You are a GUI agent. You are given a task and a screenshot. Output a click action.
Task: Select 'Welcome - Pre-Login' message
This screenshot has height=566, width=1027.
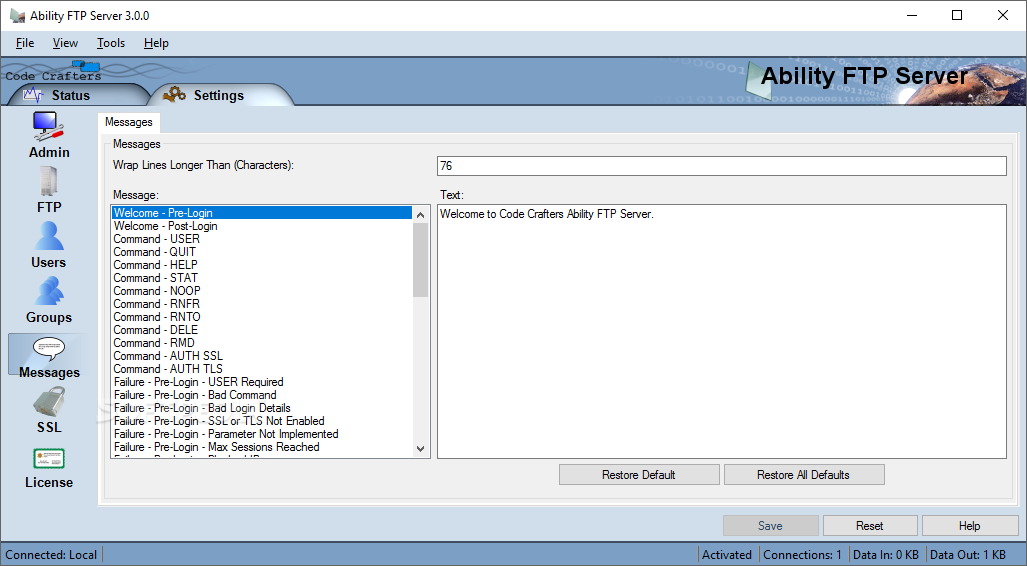click(x=262, y=213)
